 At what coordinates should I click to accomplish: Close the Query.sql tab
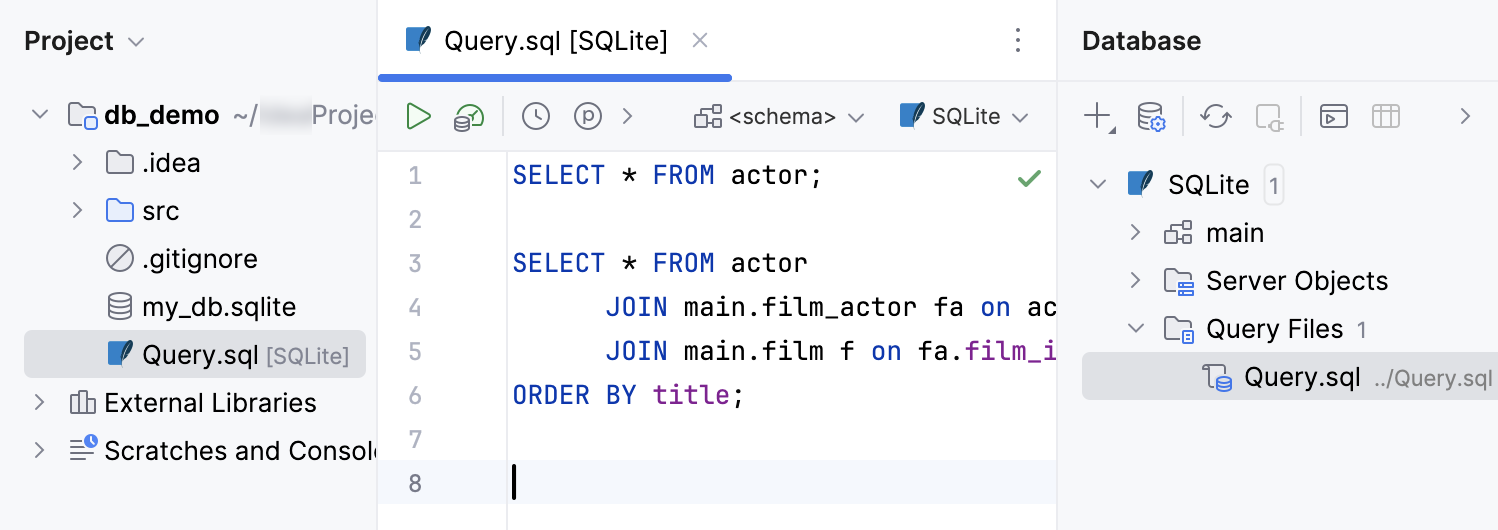[700, 41]
